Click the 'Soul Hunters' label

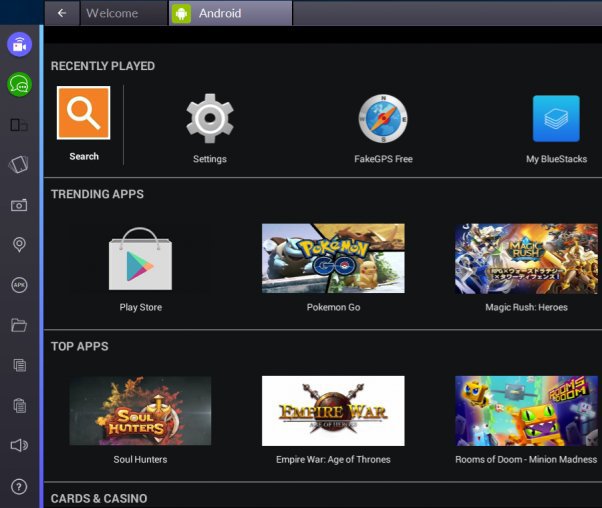click(140, 460)
